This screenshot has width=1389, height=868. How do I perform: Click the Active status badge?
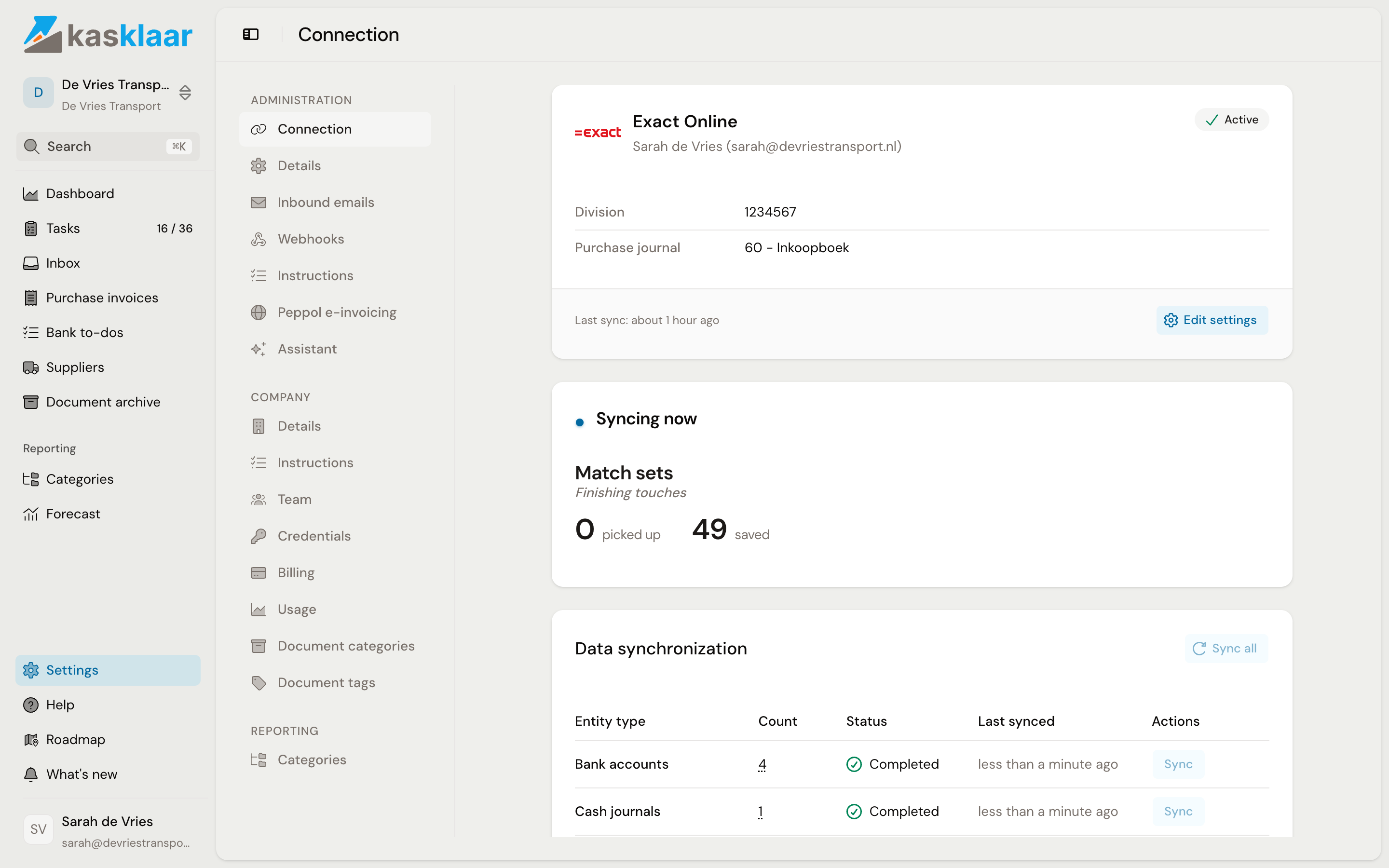1231,120
